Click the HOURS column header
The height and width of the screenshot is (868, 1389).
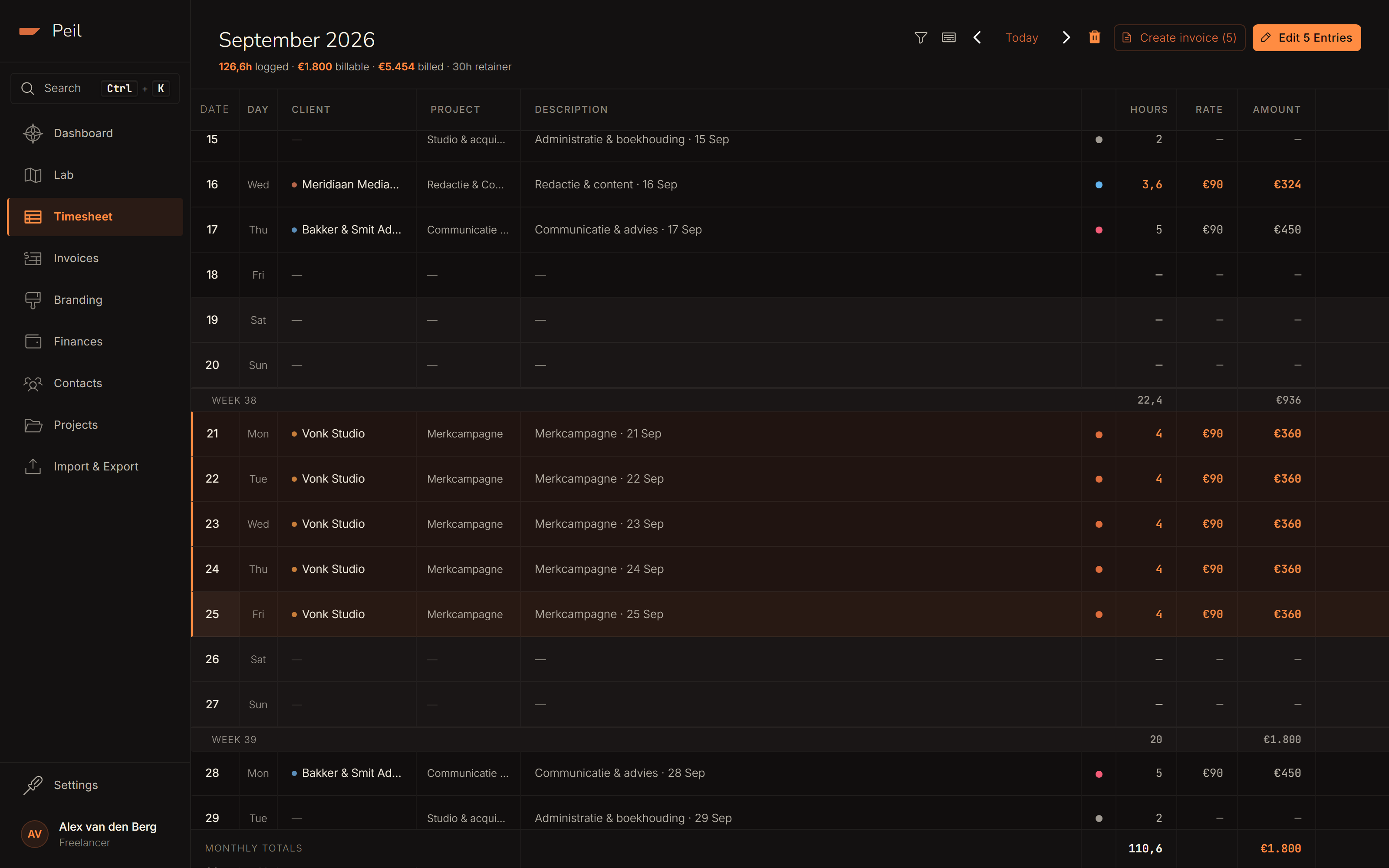1149,110
